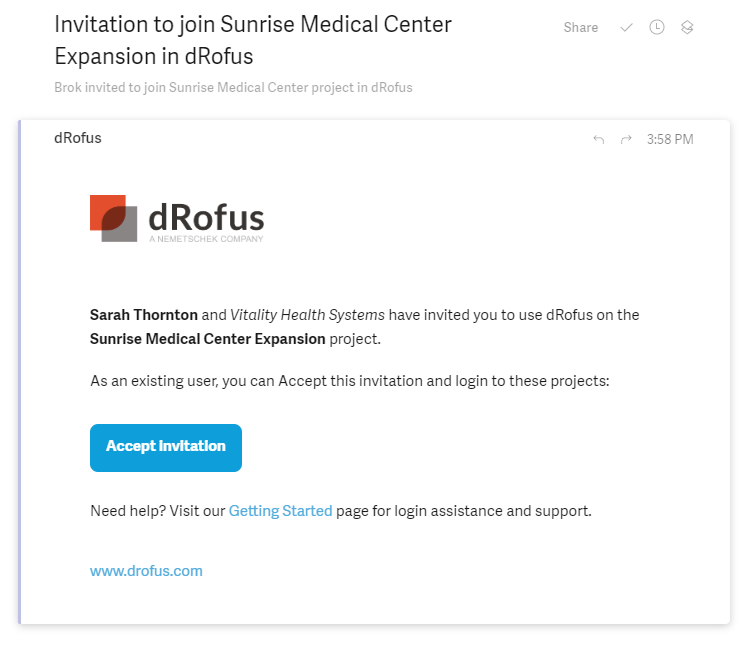Click the purple left border of email
The width and height of the screenshot is (743, 647).
point(19,372)
